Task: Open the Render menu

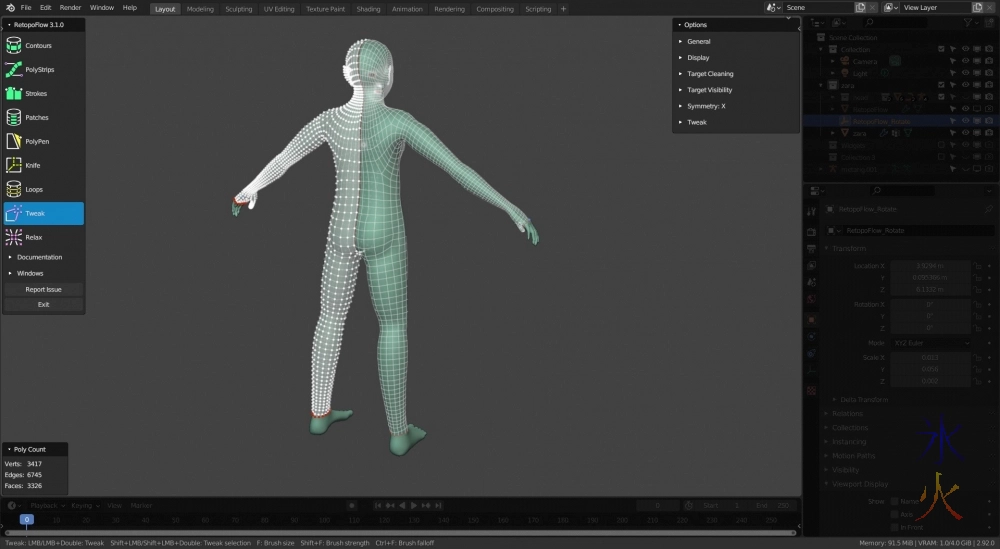Action: [70, 8]
